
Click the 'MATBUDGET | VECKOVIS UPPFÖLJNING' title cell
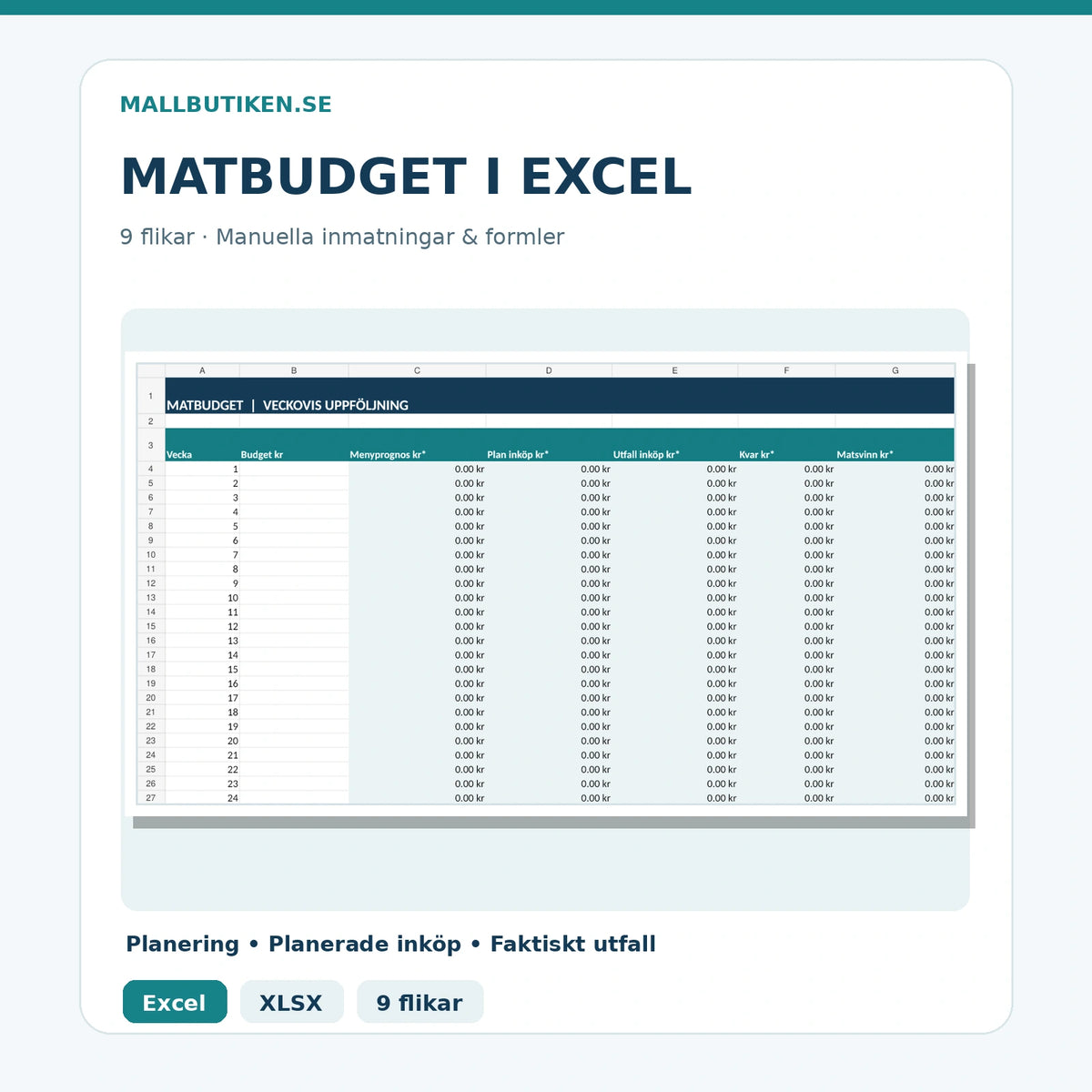click(560, 396)
